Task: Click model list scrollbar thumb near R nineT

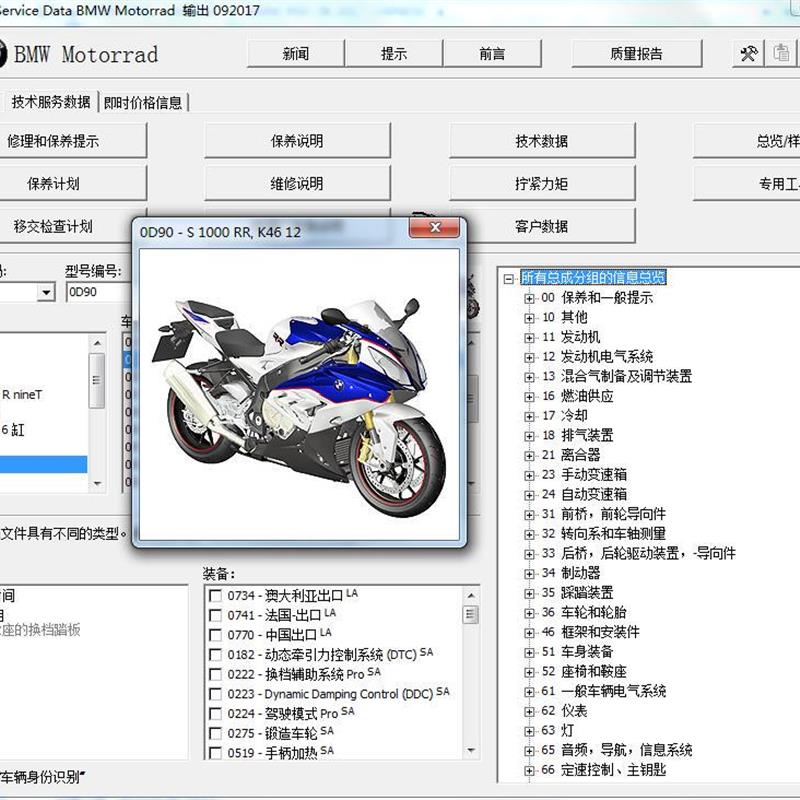Action: pos(96,381)
